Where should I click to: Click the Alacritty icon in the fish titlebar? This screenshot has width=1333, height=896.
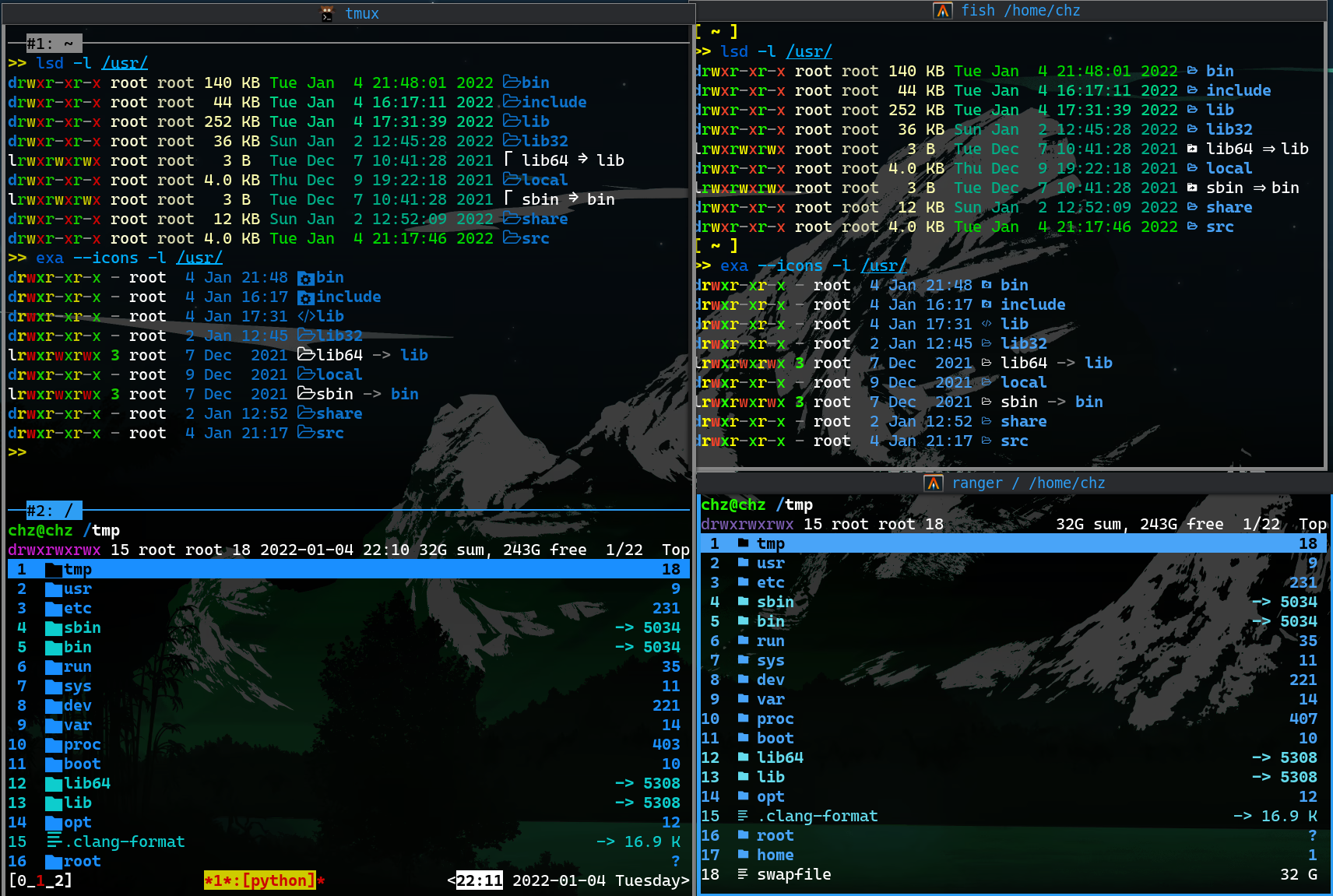click(x=942, y=11)
